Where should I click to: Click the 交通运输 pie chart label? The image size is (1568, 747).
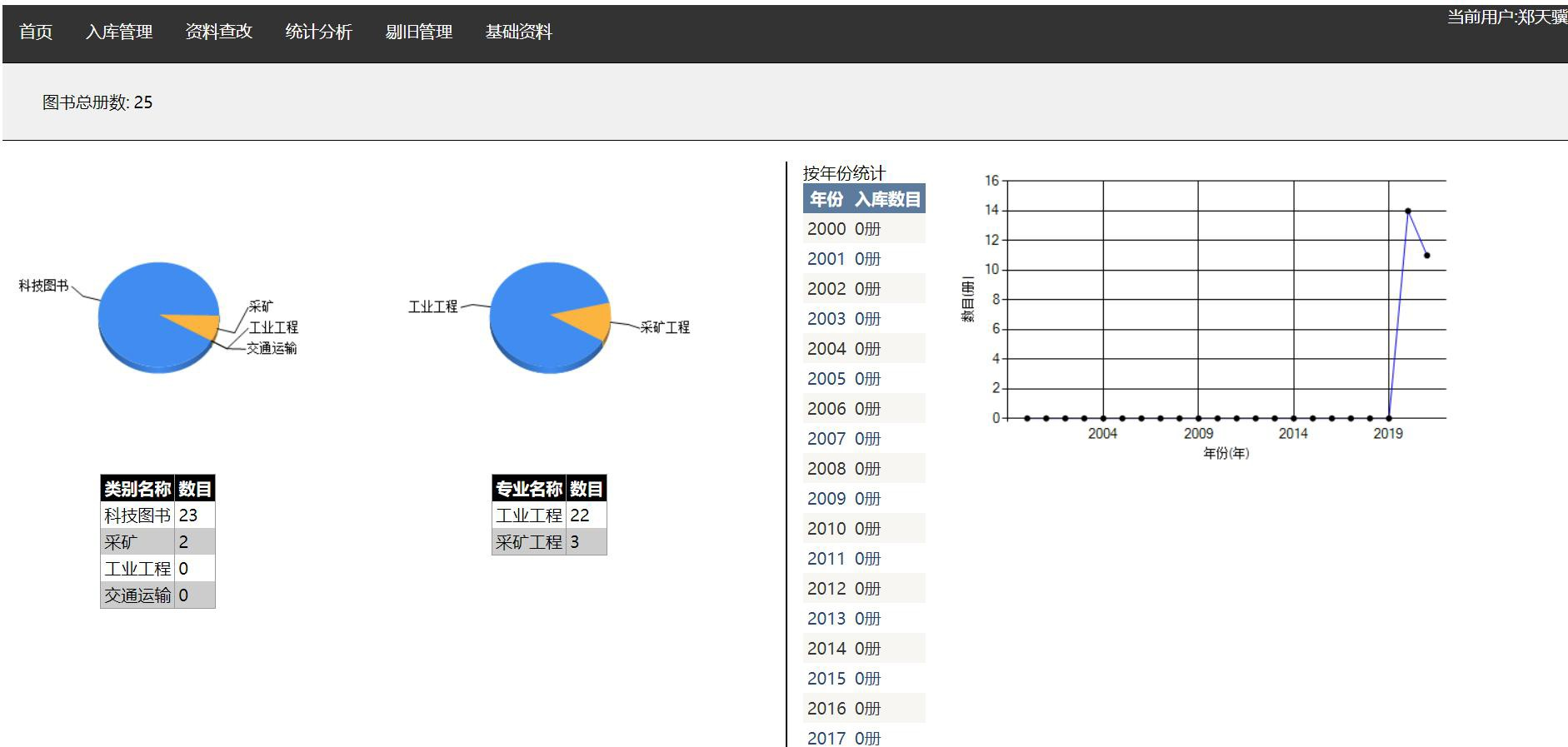272,348
